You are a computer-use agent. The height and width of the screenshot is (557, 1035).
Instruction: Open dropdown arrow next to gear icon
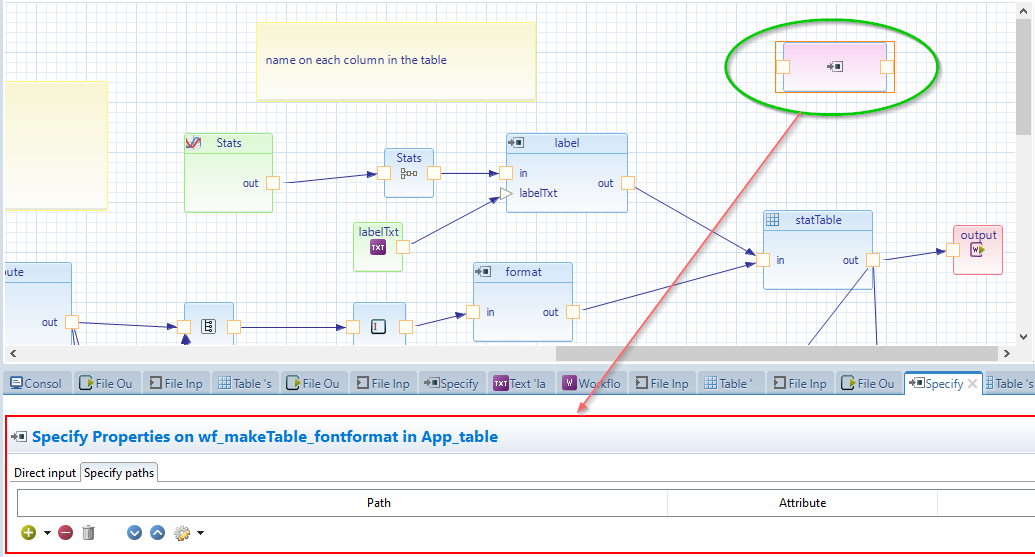coord(200,534)
